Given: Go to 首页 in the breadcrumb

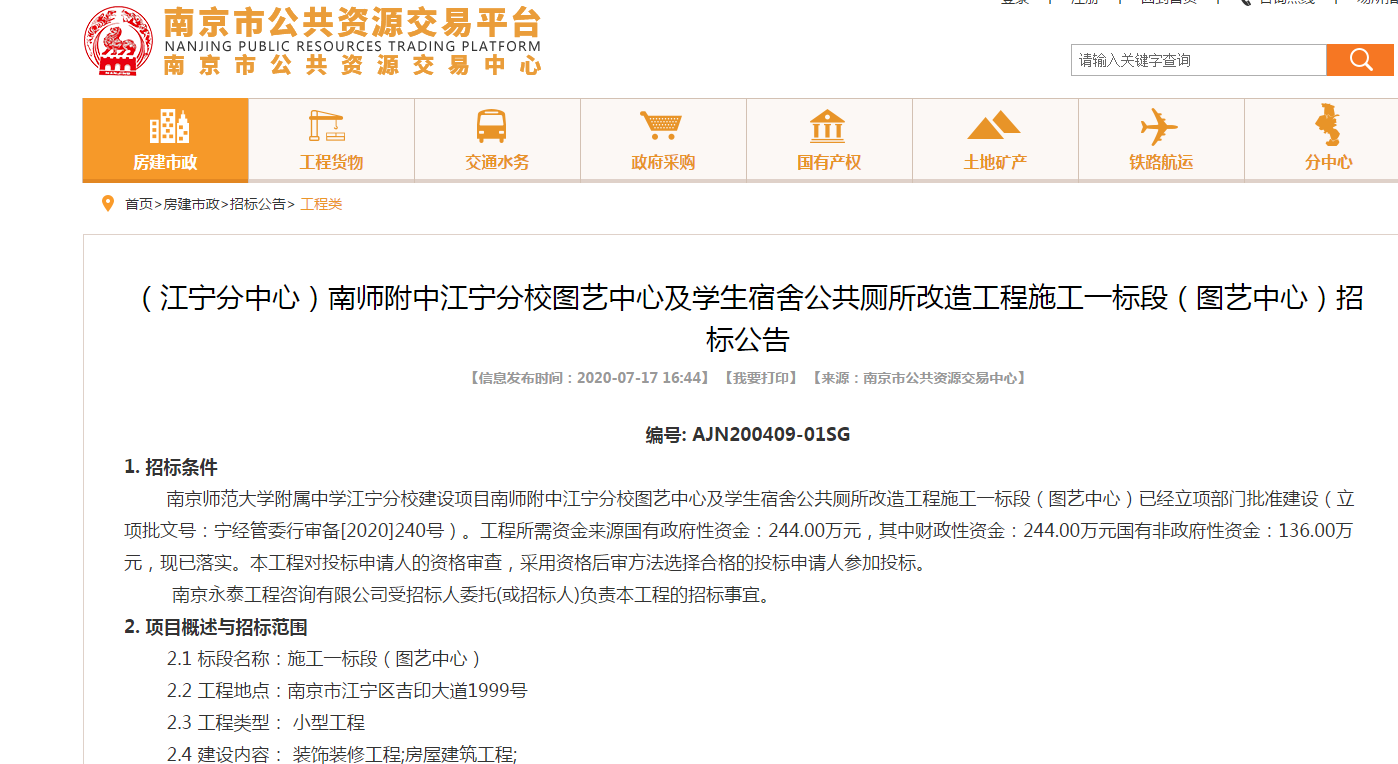Looking at the screenshot, I should tap(139, 204).
